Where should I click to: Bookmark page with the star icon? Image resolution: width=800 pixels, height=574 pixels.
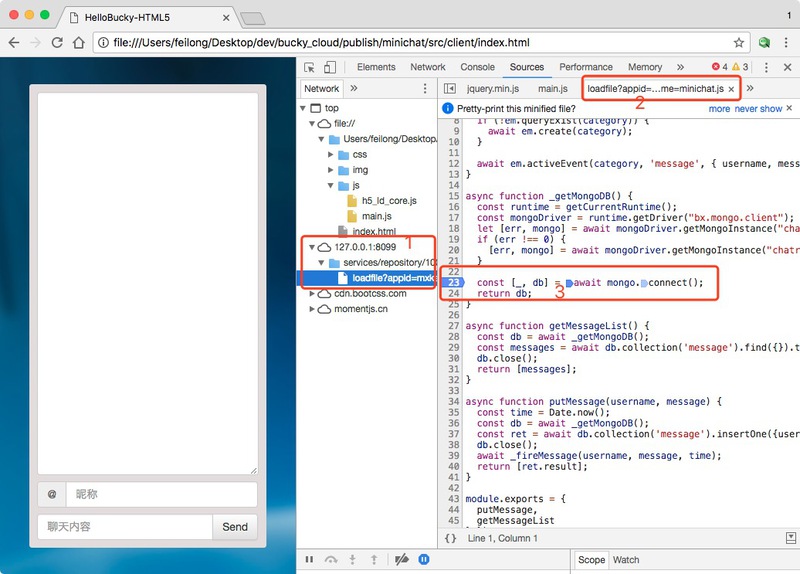[x=738, y=42]
